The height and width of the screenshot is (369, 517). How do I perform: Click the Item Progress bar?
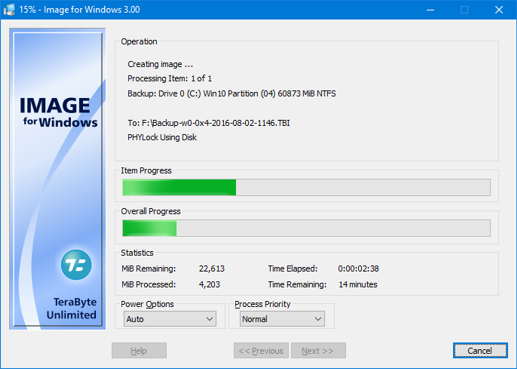pyautogui.click(x=306, y=187)
